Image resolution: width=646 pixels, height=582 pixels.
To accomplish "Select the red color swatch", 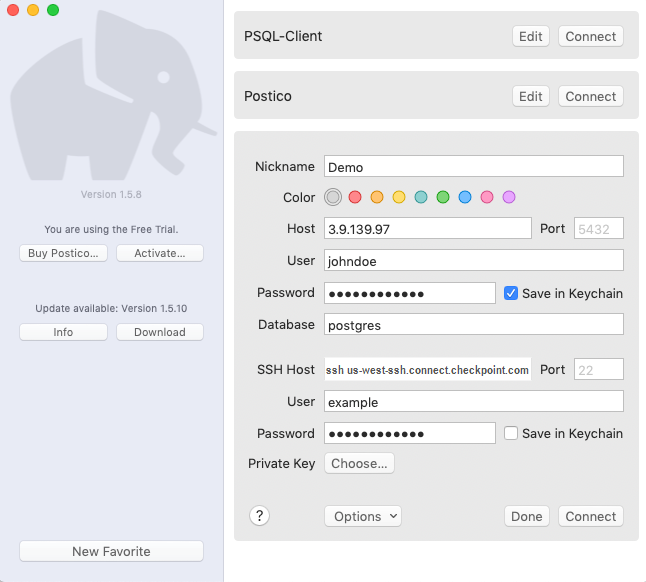I will point(355,197).
